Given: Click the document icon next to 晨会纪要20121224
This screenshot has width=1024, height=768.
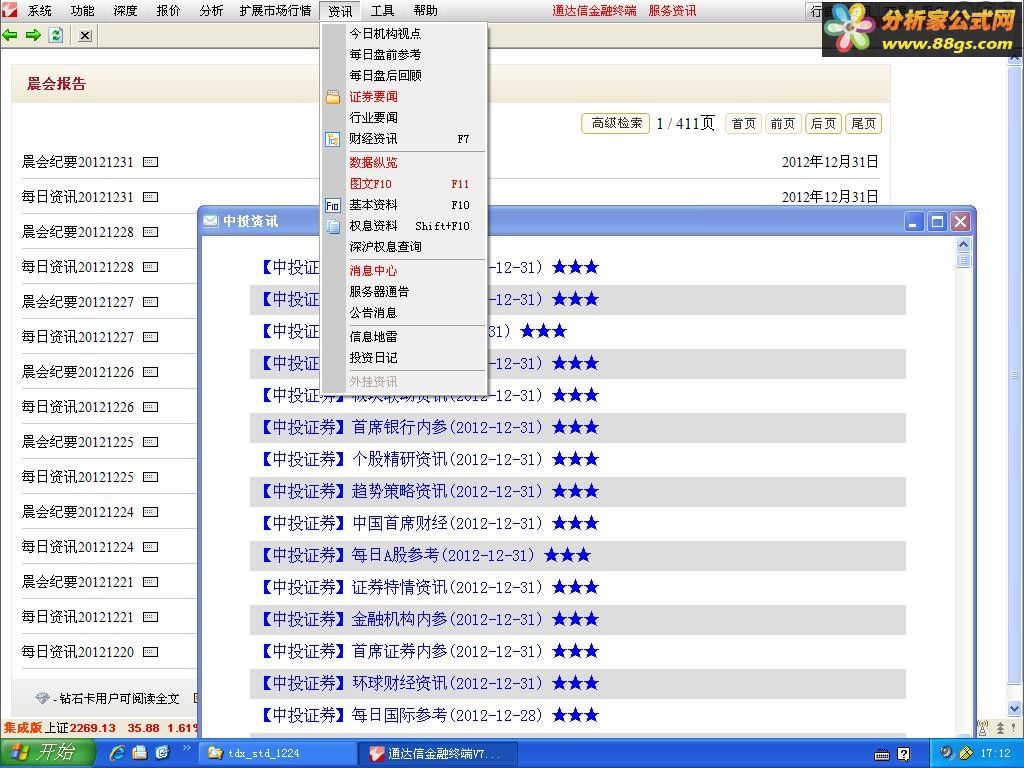Looking at the screenshot, I should pyautogui.click(x=150, y=511).
